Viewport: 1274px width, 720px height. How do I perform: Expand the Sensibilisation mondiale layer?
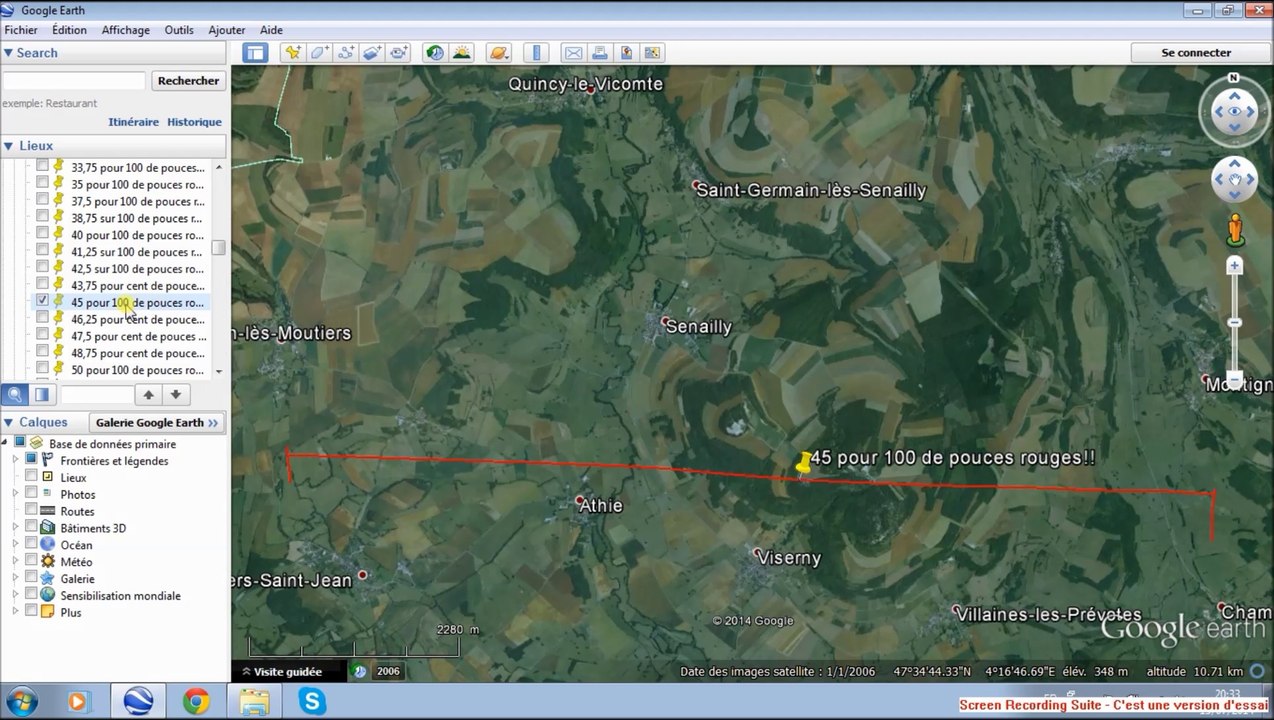click(x=15, y=595)
